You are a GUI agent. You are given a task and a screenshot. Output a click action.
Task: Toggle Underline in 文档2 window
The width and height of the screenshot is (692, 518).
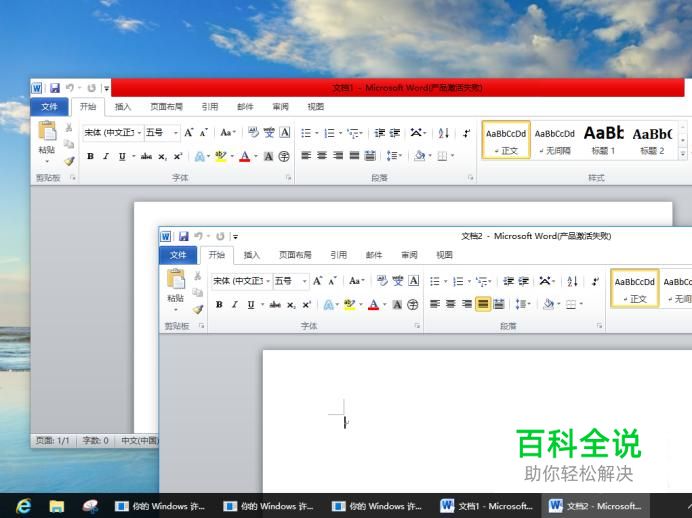251,304
